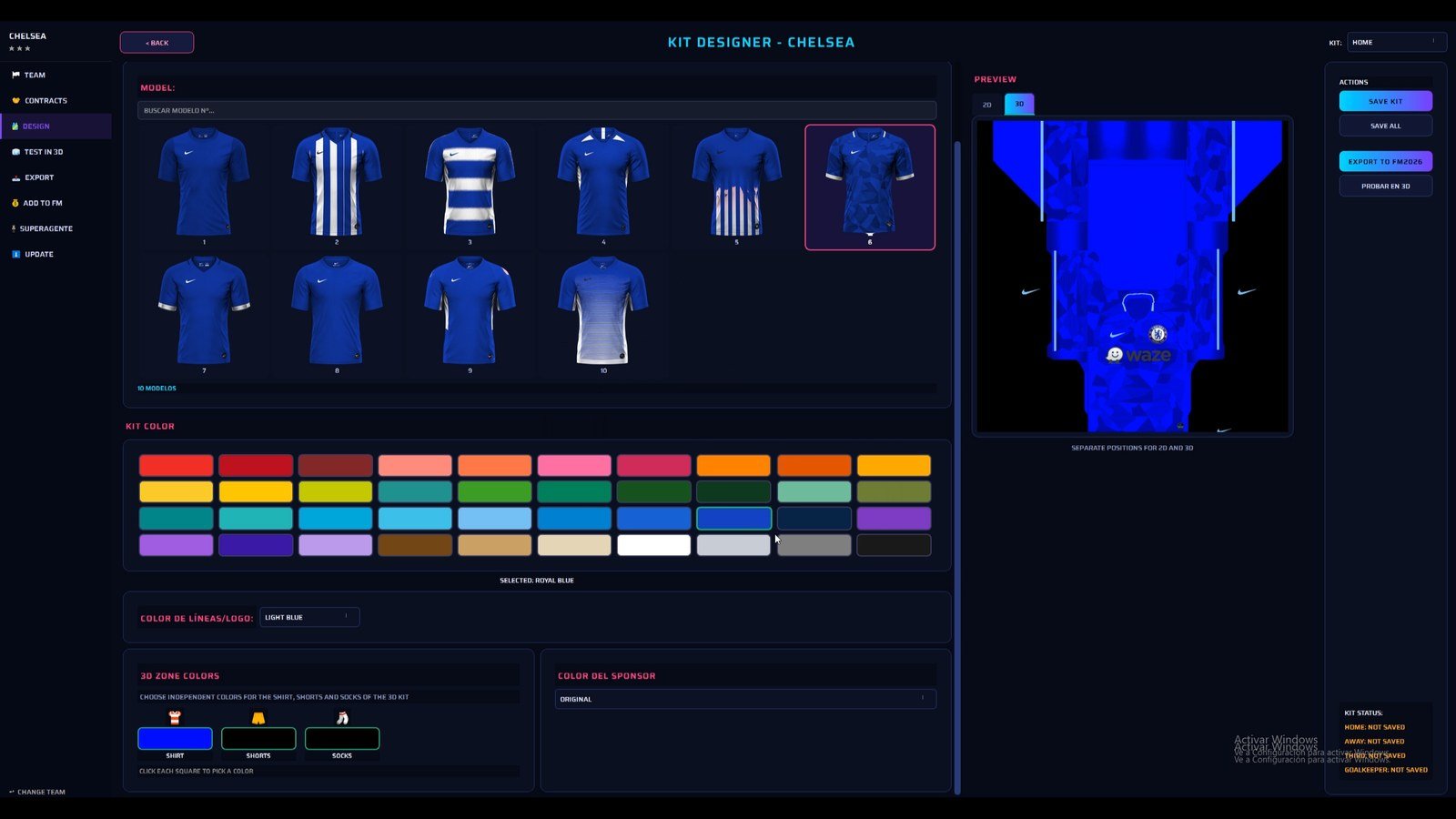Viewport: 1456px width, 819px height.
Task: Click the Update icon in sidebar
Action: [15, 254]
